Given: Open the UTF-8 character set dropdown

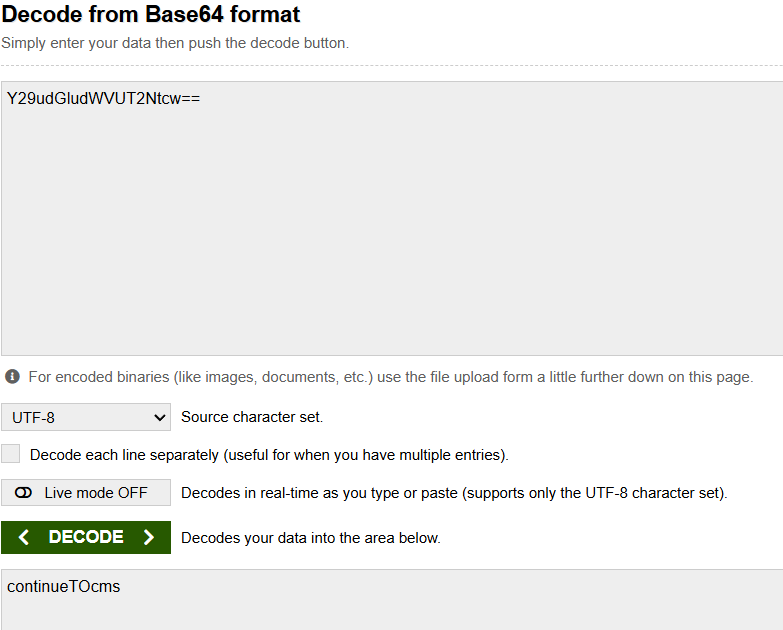Looking at the screenshot, I should pyautogui.click(x=86, y=417).
